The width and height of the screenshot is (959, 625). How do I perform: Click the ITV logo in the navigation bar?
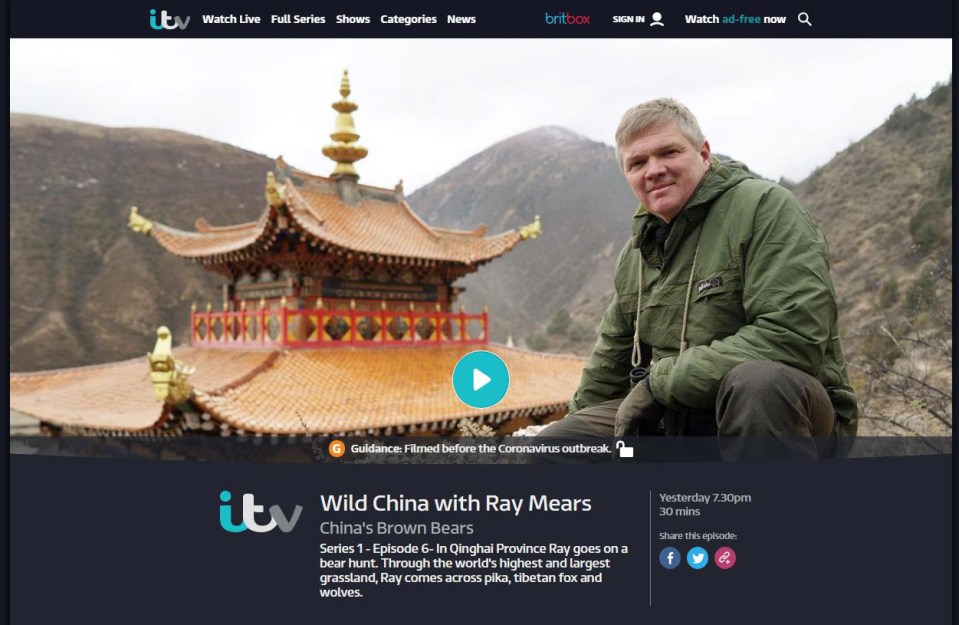point(169,20)
